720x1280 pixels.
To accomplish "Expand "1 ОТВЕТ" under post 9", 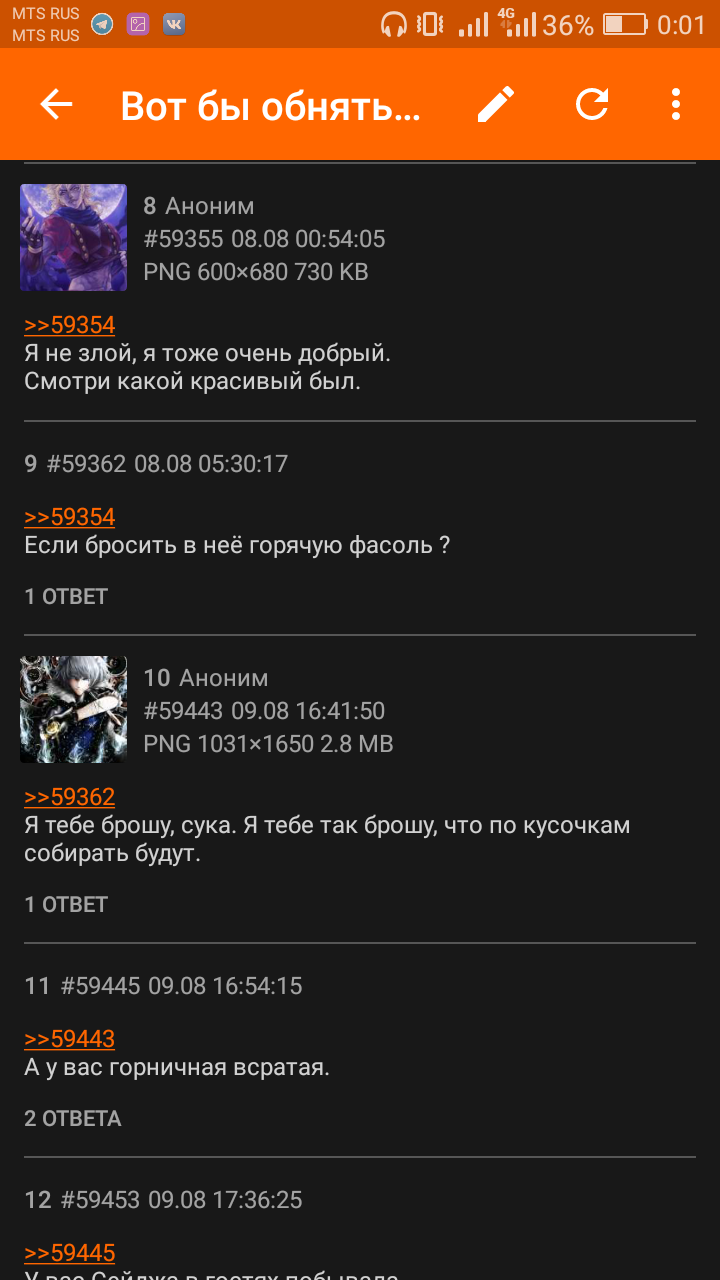I will pos(66,597).
